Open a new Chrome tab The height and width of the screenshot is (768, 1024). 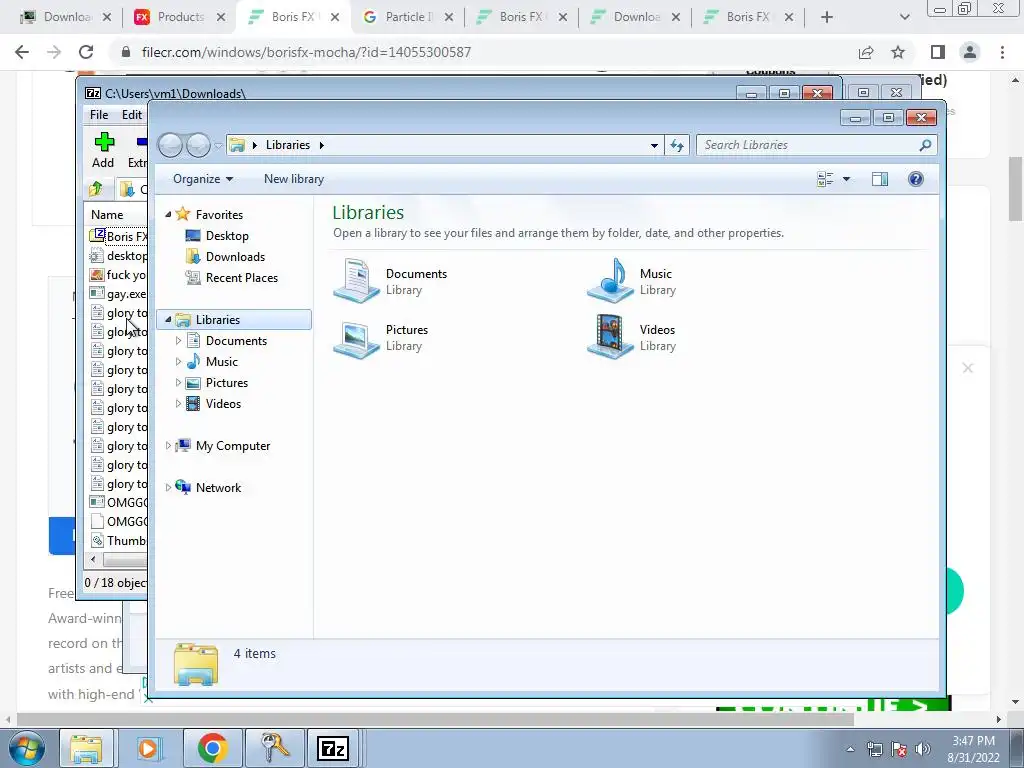click(827, 17)
